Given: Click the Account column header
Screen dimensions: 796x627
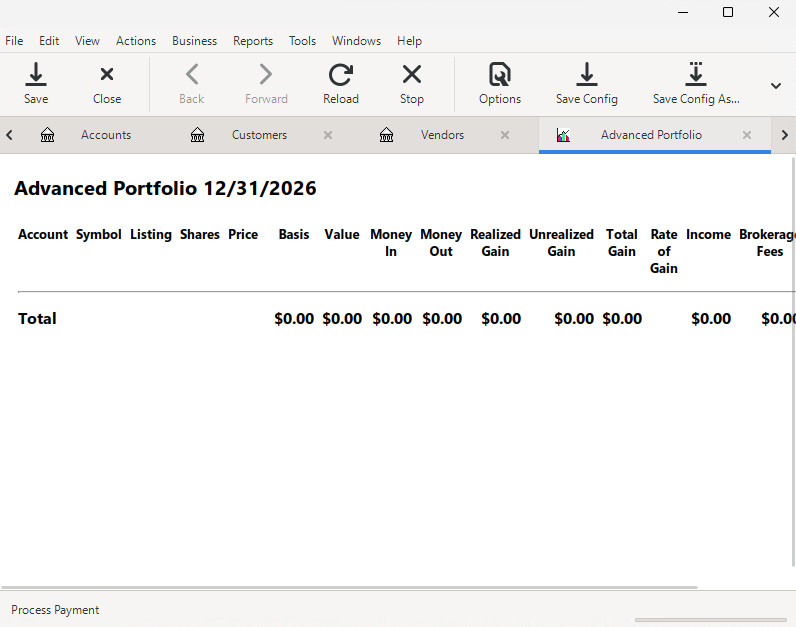Looking at the screenshot, I should [43, 235].
